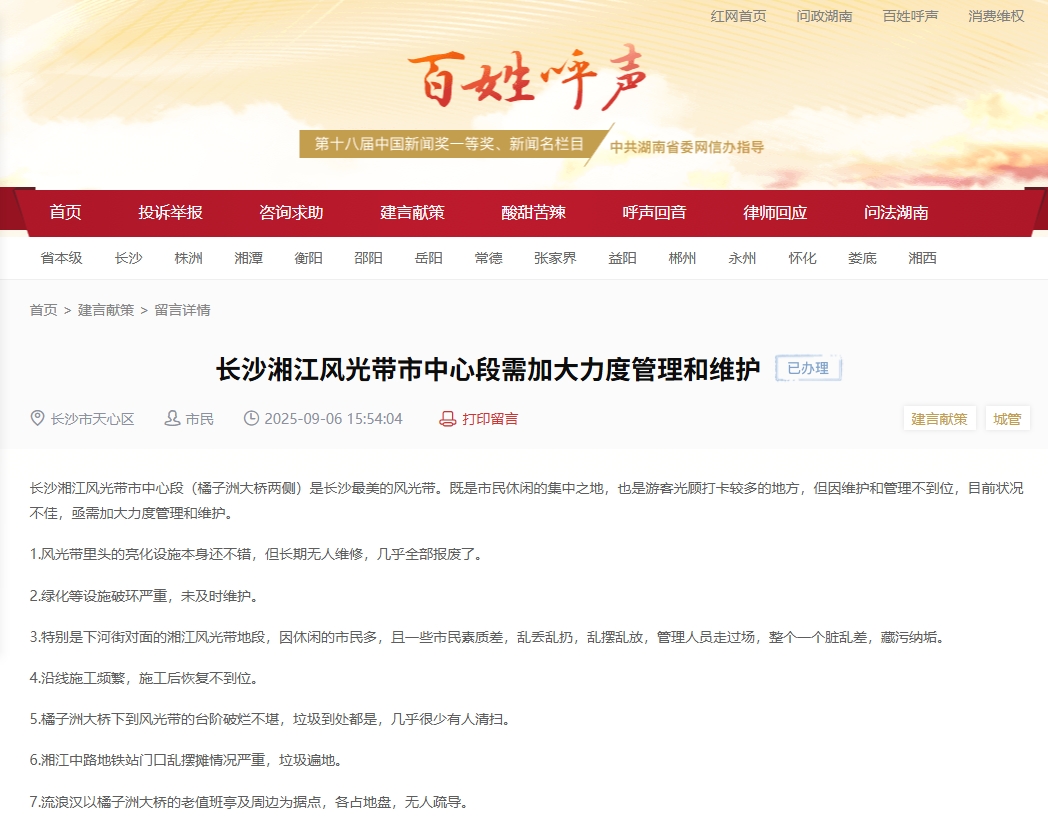Click the clock icon beside the timestamp
Image resolution: width=1048 pixels, height=821 pixels.
click(251, 419)
